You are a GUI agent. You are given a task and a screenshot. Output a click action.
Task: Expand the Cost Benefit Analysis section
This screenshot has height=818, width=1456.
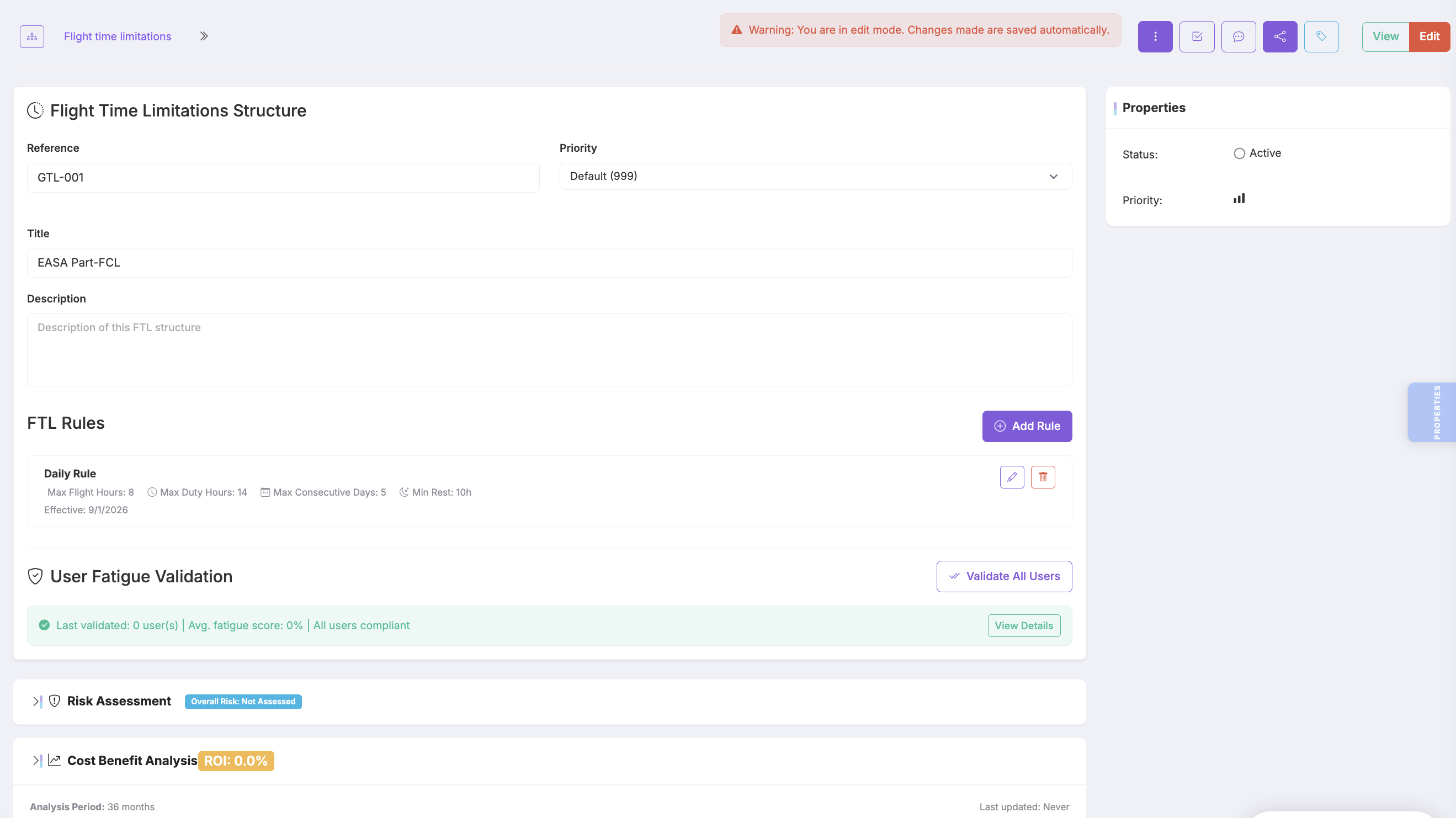pos(37,761)
